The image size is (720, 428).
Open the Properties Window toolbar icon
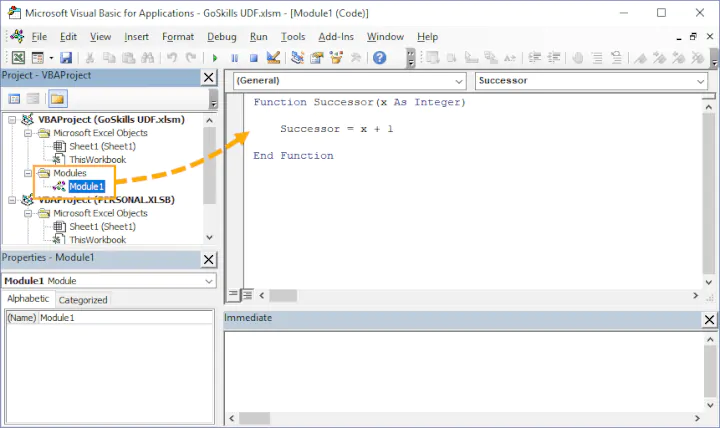(317, 58)
